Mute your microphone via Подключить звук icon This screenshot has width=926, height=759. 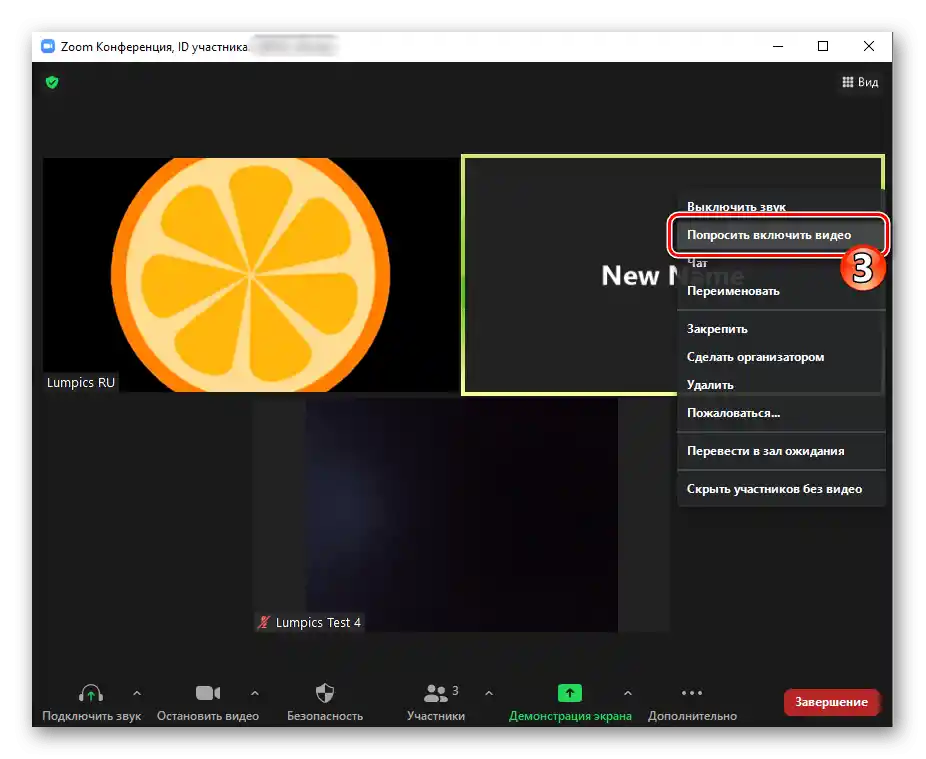pos(91,692)
